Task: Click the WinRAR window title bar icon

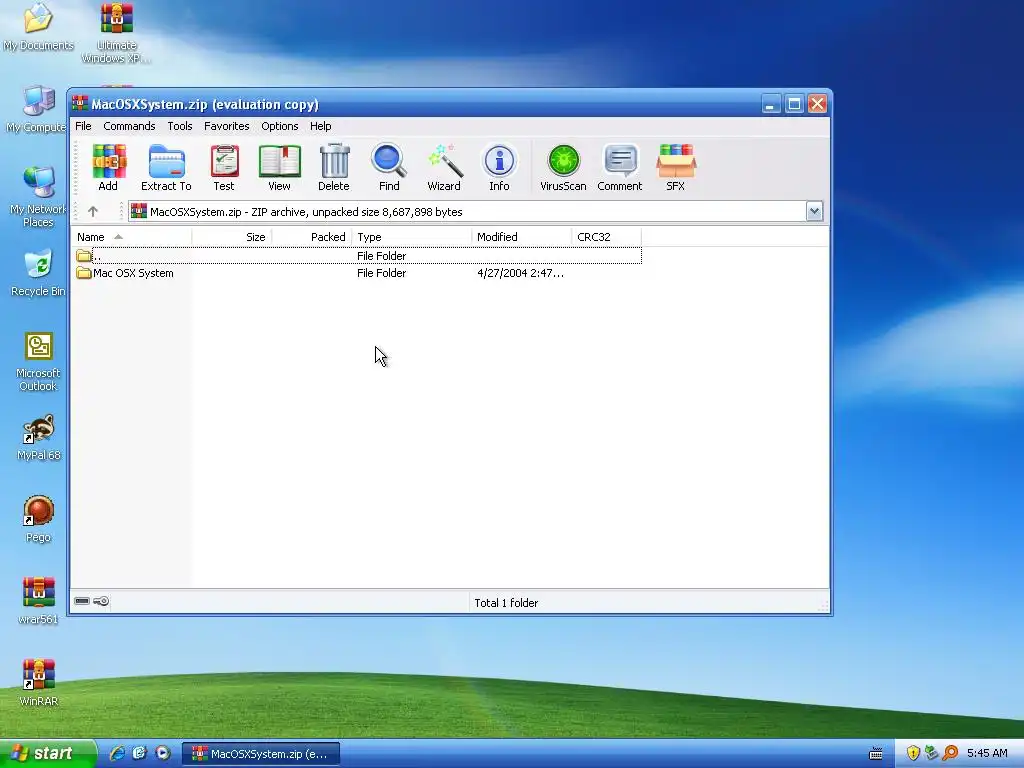Action: 80,104
